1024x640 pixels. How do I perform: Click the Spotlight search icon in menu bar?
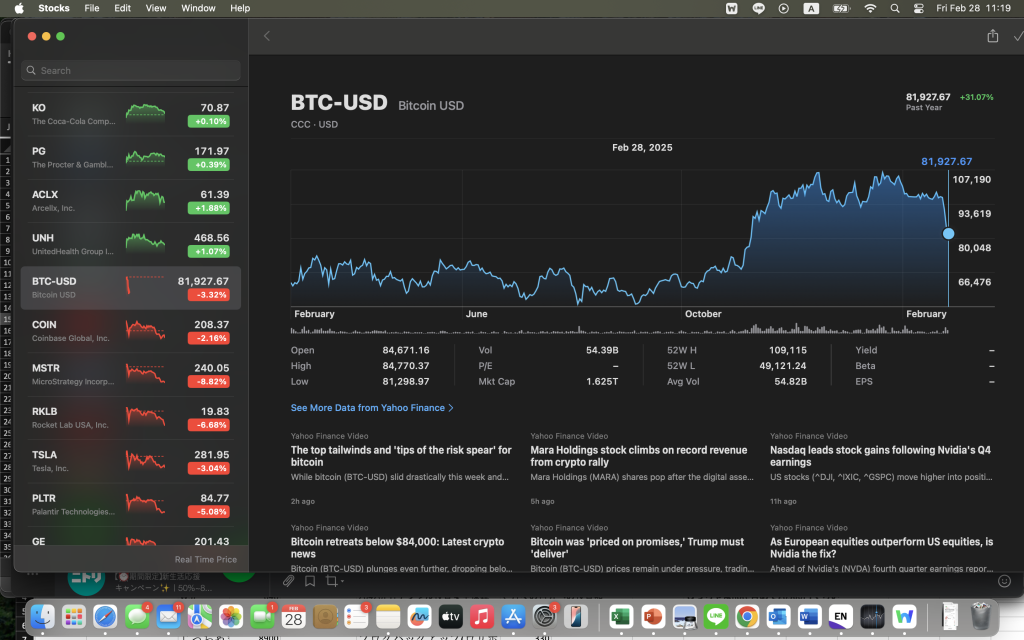[895, 8]
